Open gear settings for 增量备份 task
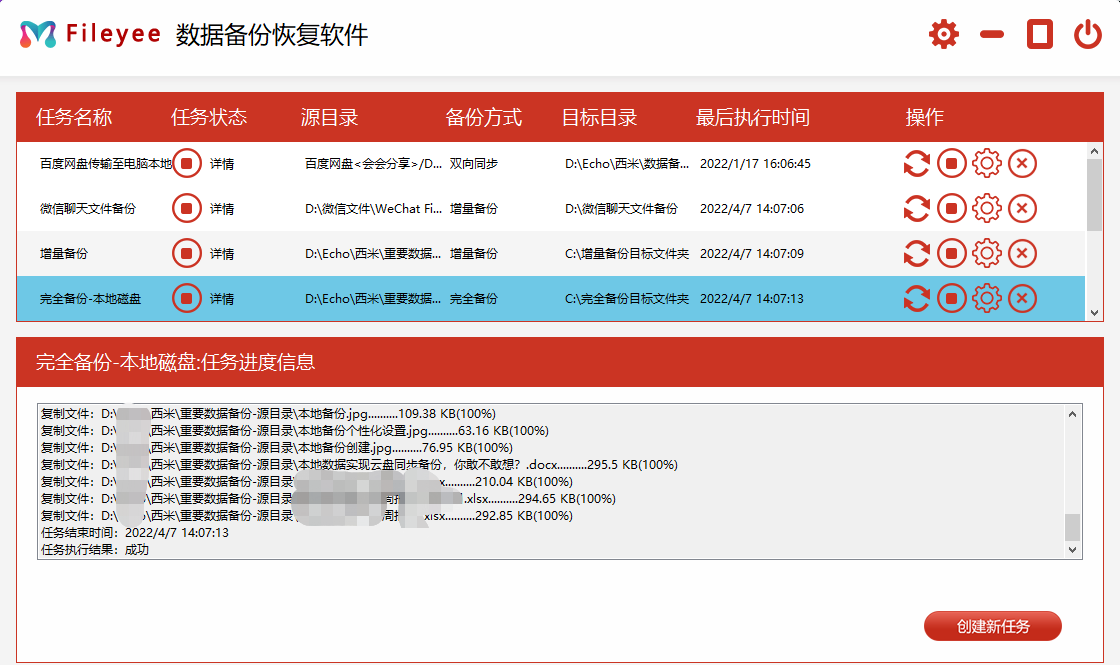Screen dimensions: 1120x665 click(x=987, y=253)
